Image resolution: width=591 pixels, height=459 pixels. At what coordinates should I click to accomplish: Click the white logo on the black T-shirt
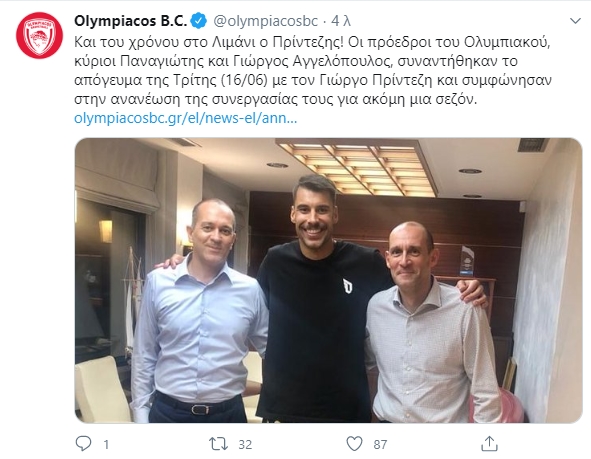347,286
